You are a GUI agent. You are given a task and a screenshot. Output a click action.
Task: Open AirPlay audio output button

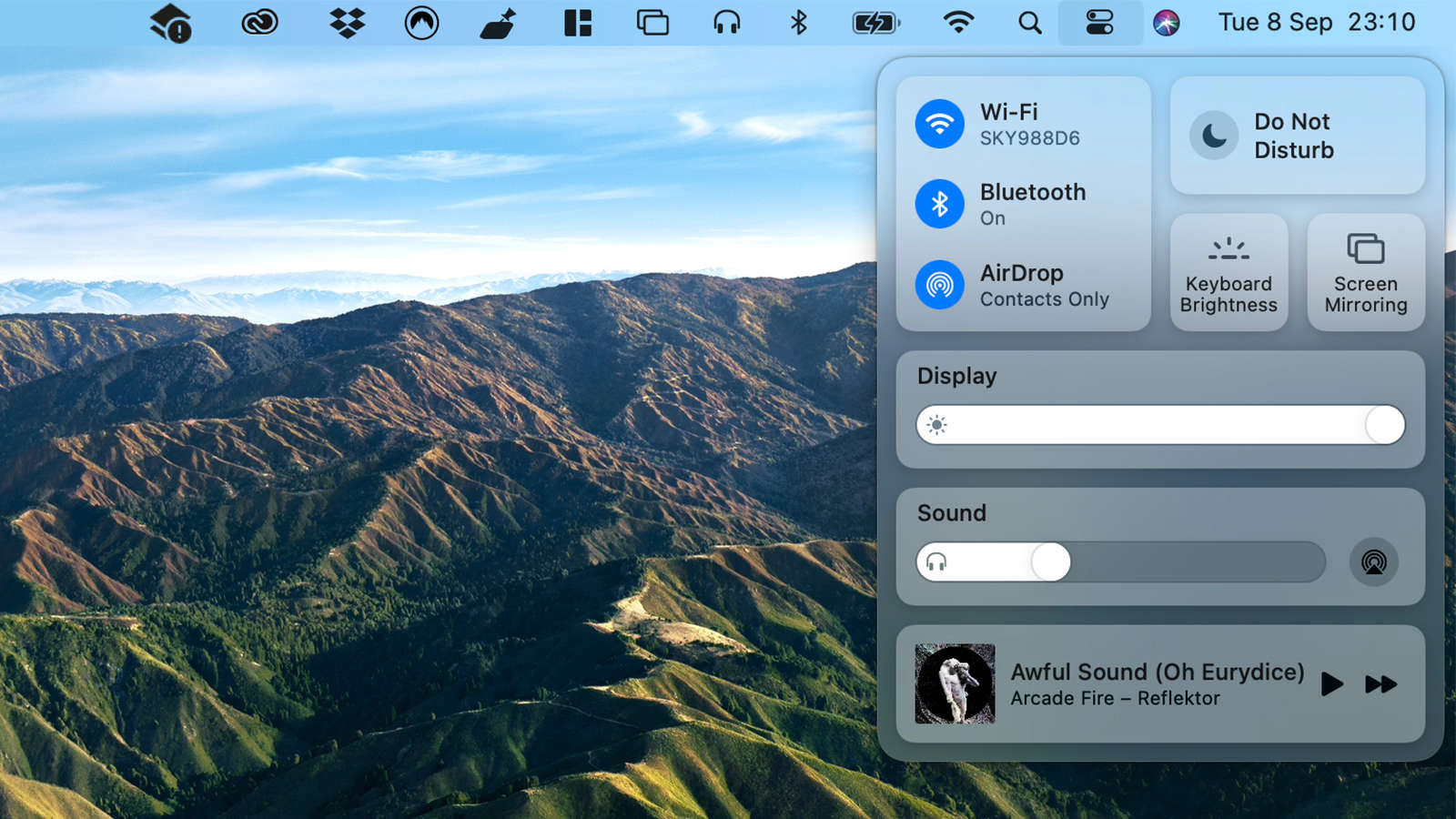pyautogui.click(x=1374, y=562)
